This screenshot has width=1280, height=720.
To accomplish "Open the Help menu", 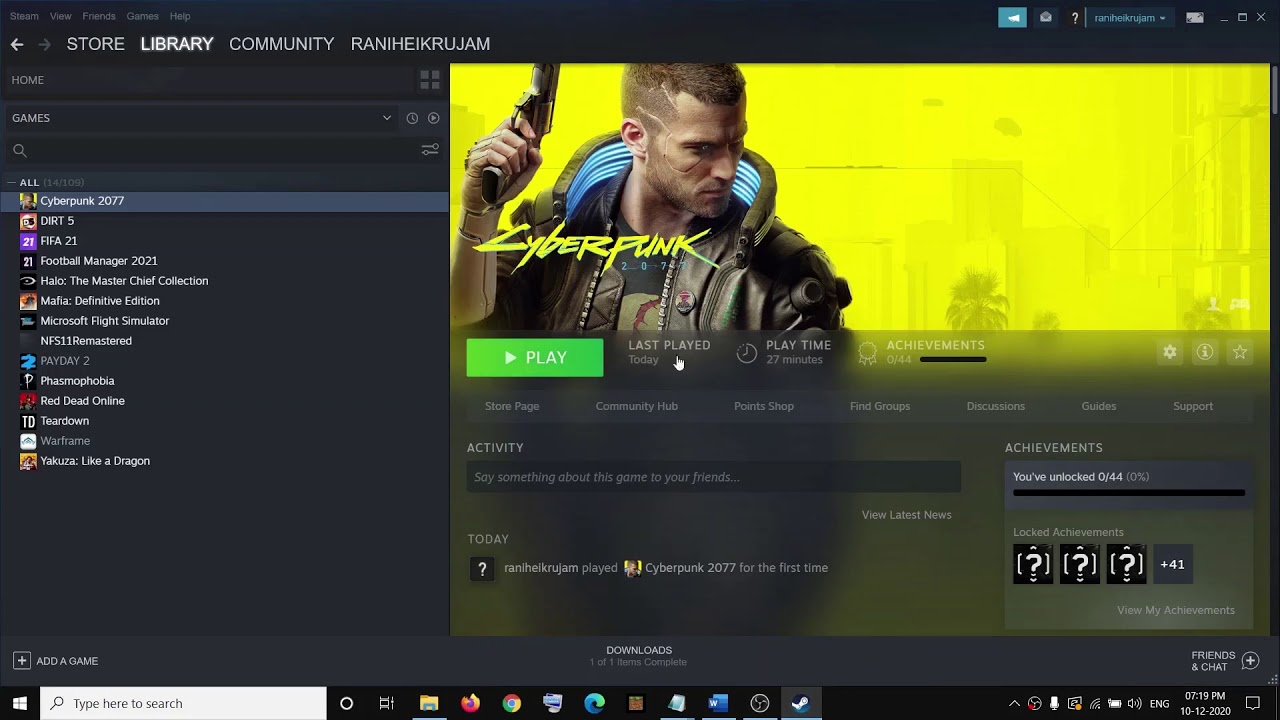I will 180,16.
